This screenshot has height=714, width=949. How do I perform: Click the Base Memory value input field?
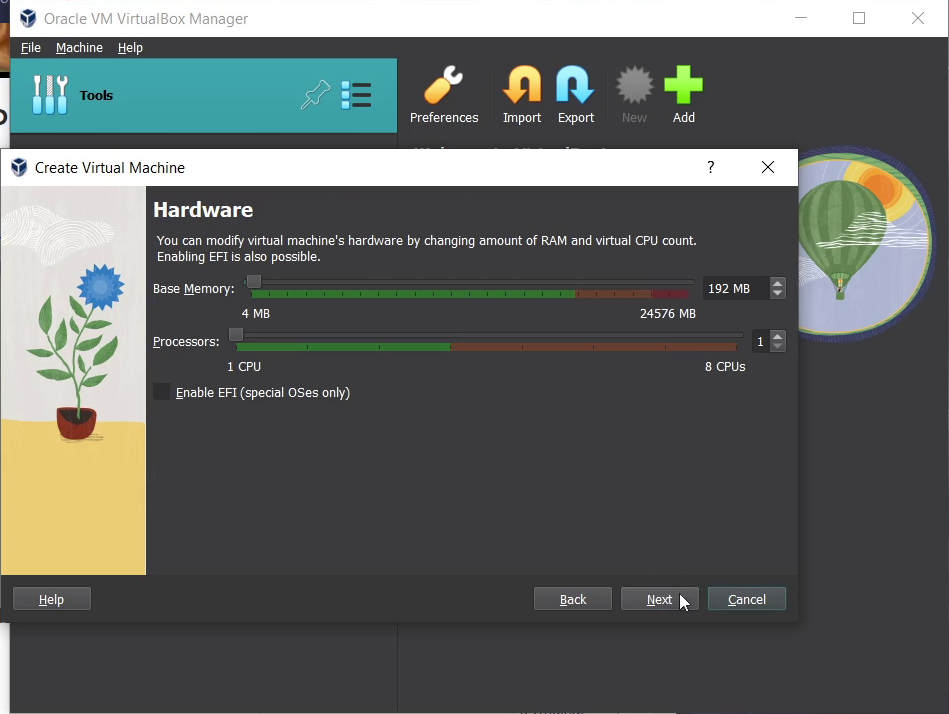734,288
